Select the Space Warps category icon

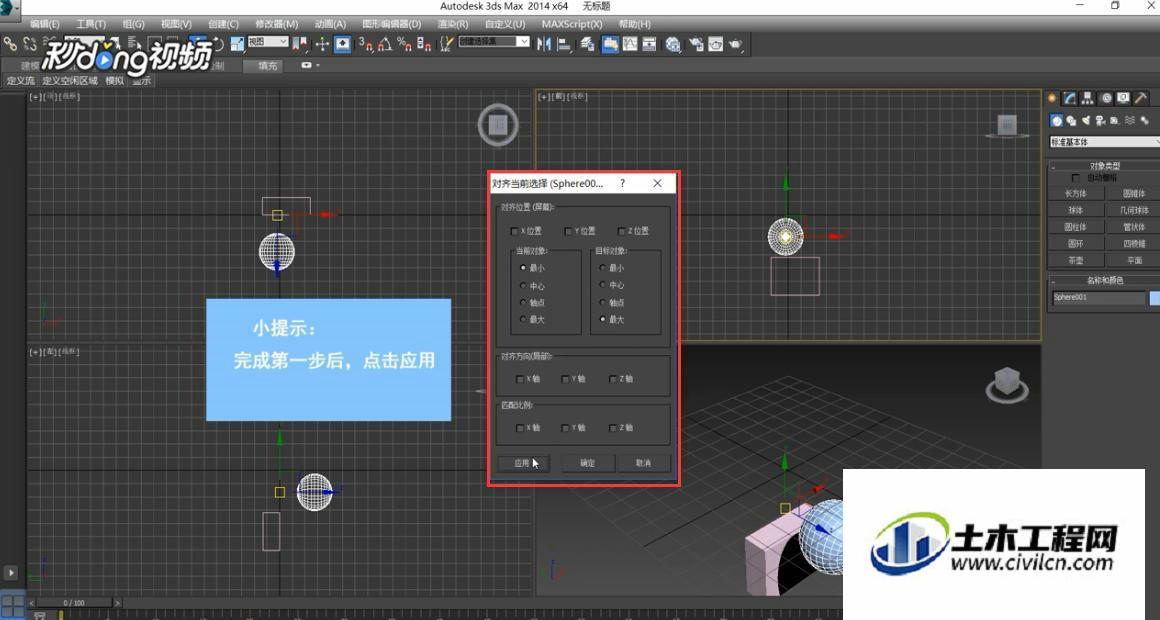(1130, 120)
